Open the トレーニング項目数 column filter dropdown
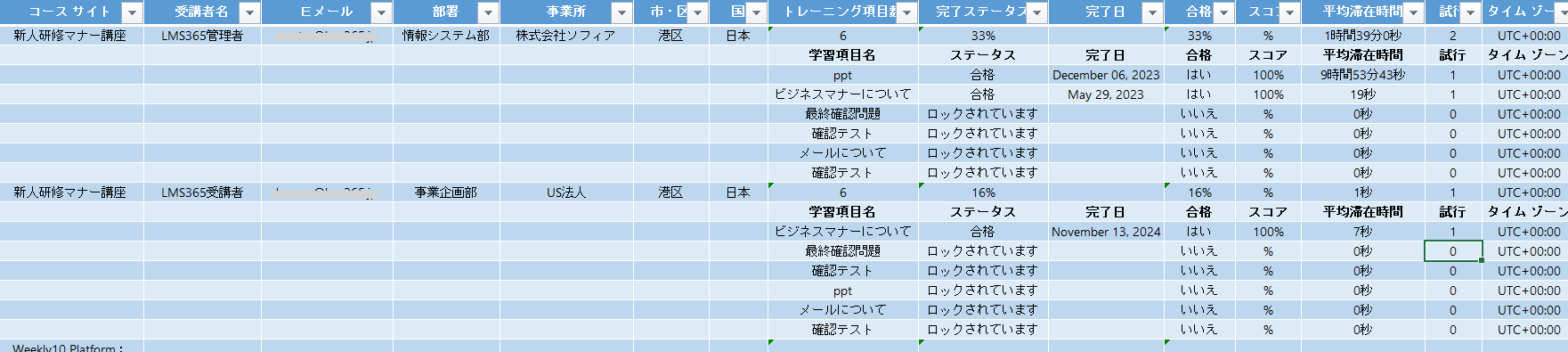The image size is (1568, 352). (906, 12)
